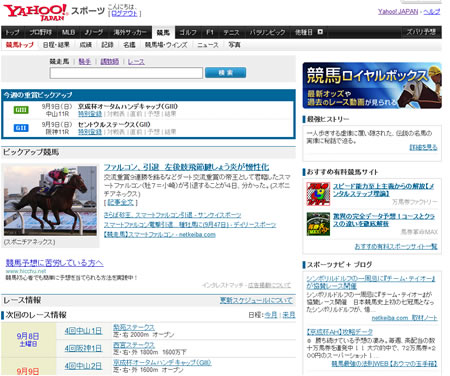Open 写真 in the sub-navigation
The height and width of the screenshot is (376, 450).
[x=234, y=45]
